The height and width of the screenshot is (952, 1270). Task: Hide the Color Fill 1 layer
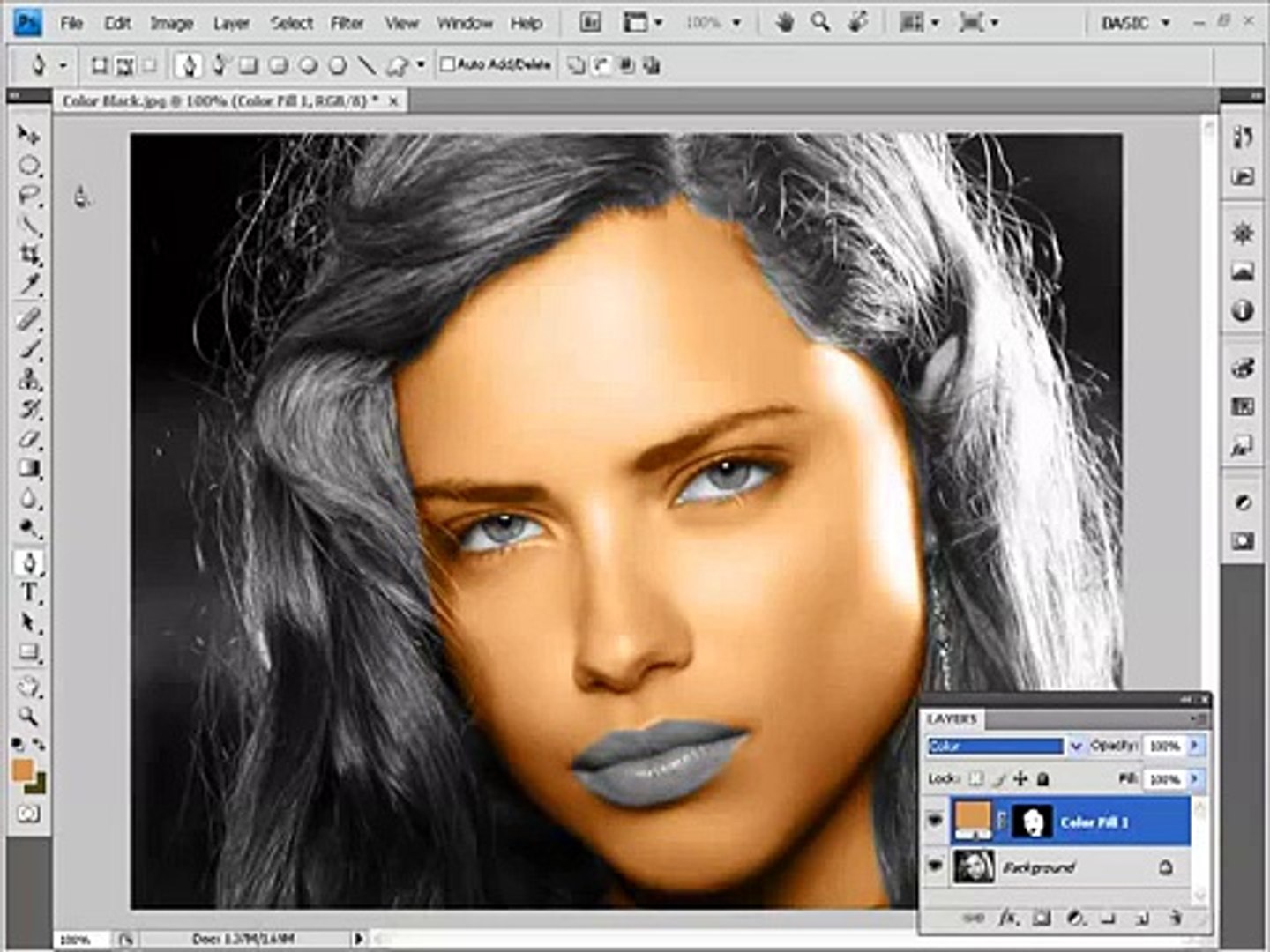[x=935, y=822]
